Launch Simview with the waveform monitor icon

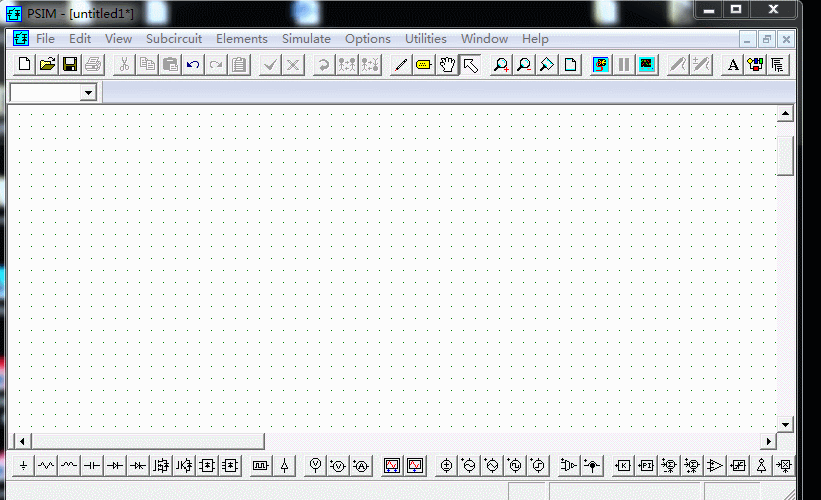pyautogui.click(x=647, y=65)
